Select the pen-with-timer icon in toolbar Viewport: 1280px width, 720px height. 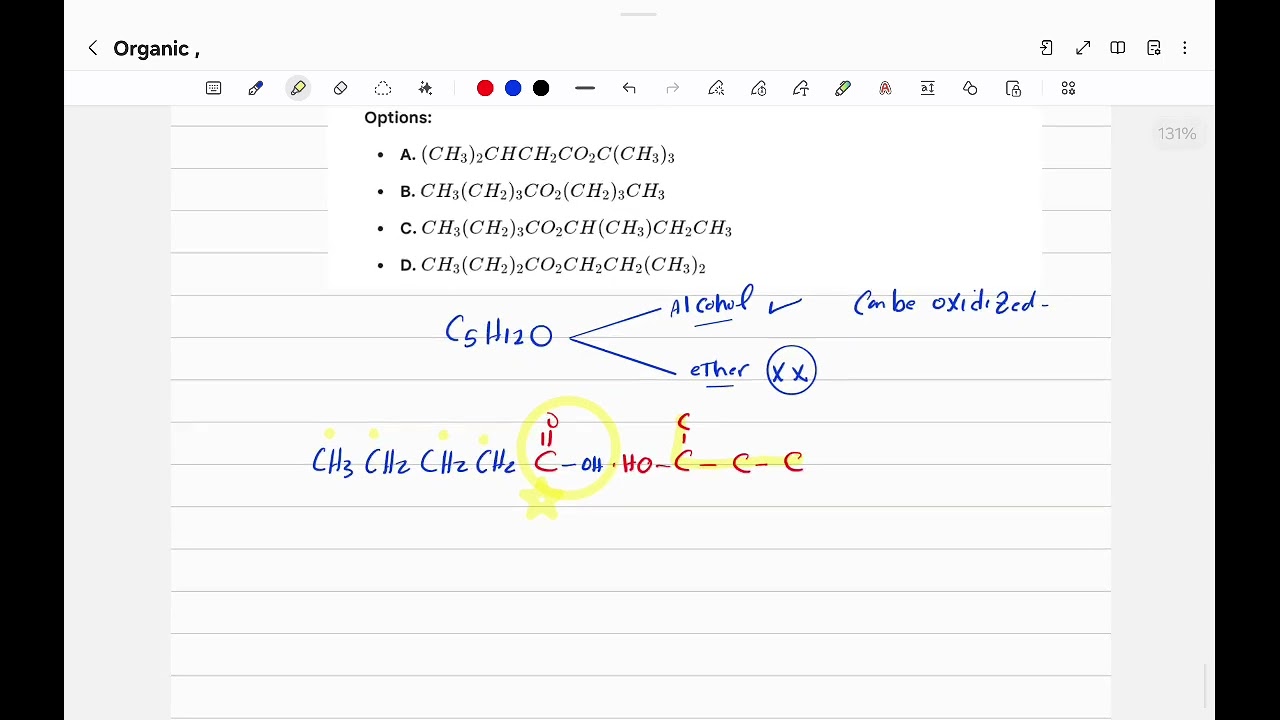759,88
